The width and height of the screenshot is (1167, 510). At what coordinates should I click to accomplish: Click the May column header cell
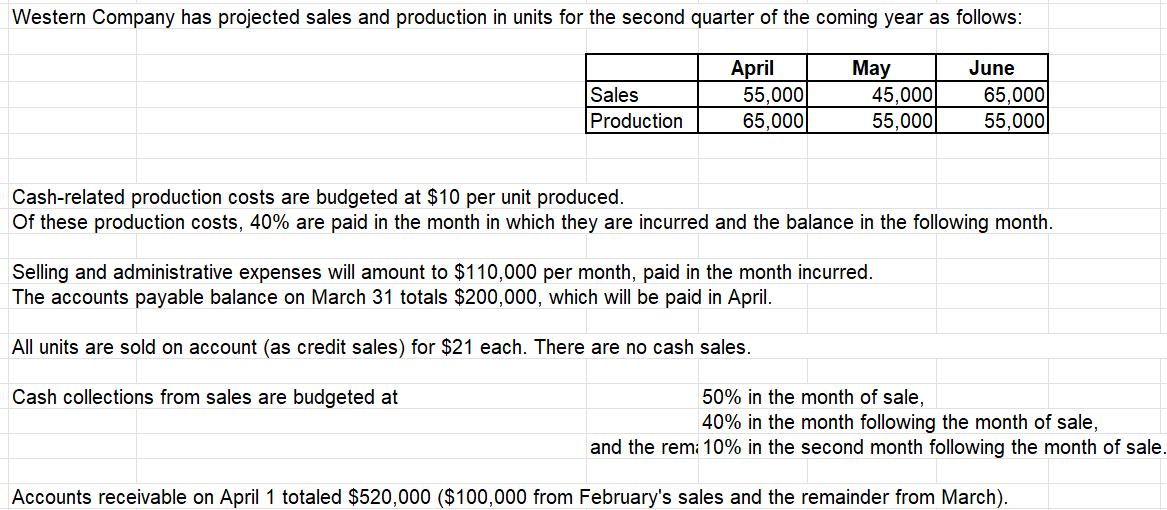[871, 68]
